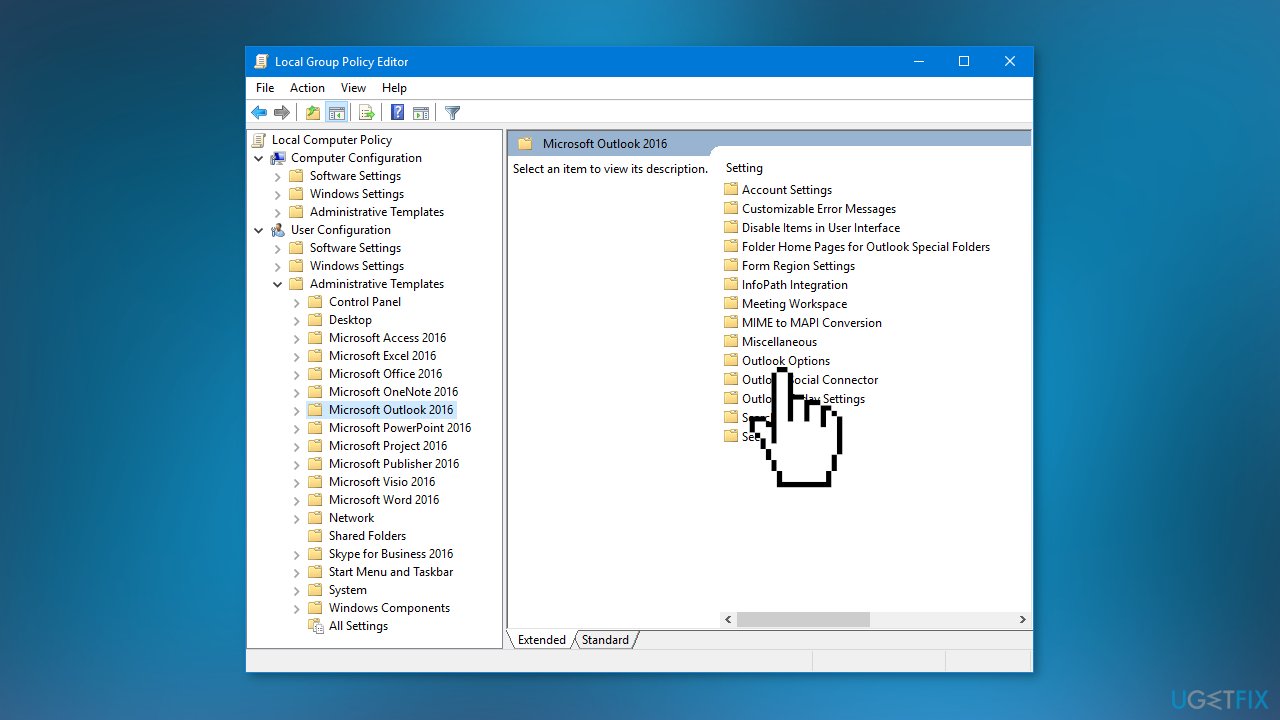1280x720 pixels.
Task: Click the Filter funnel toolbar icon
Action: tap(452, 113)
